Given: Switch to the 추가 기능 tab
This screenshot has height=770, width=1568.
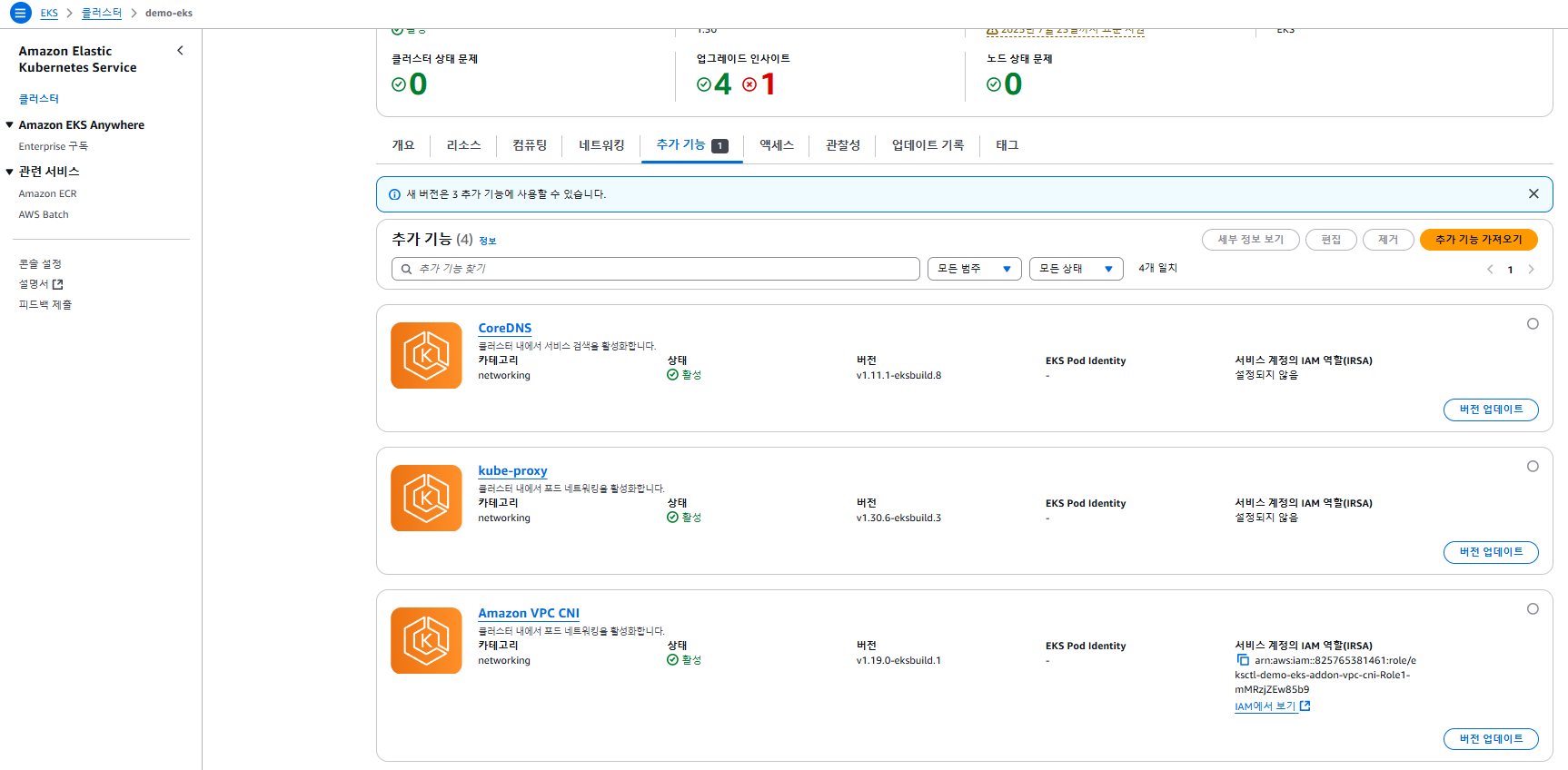Looking at the screenshot, I should pyautogui.click(x=692, y=145).
